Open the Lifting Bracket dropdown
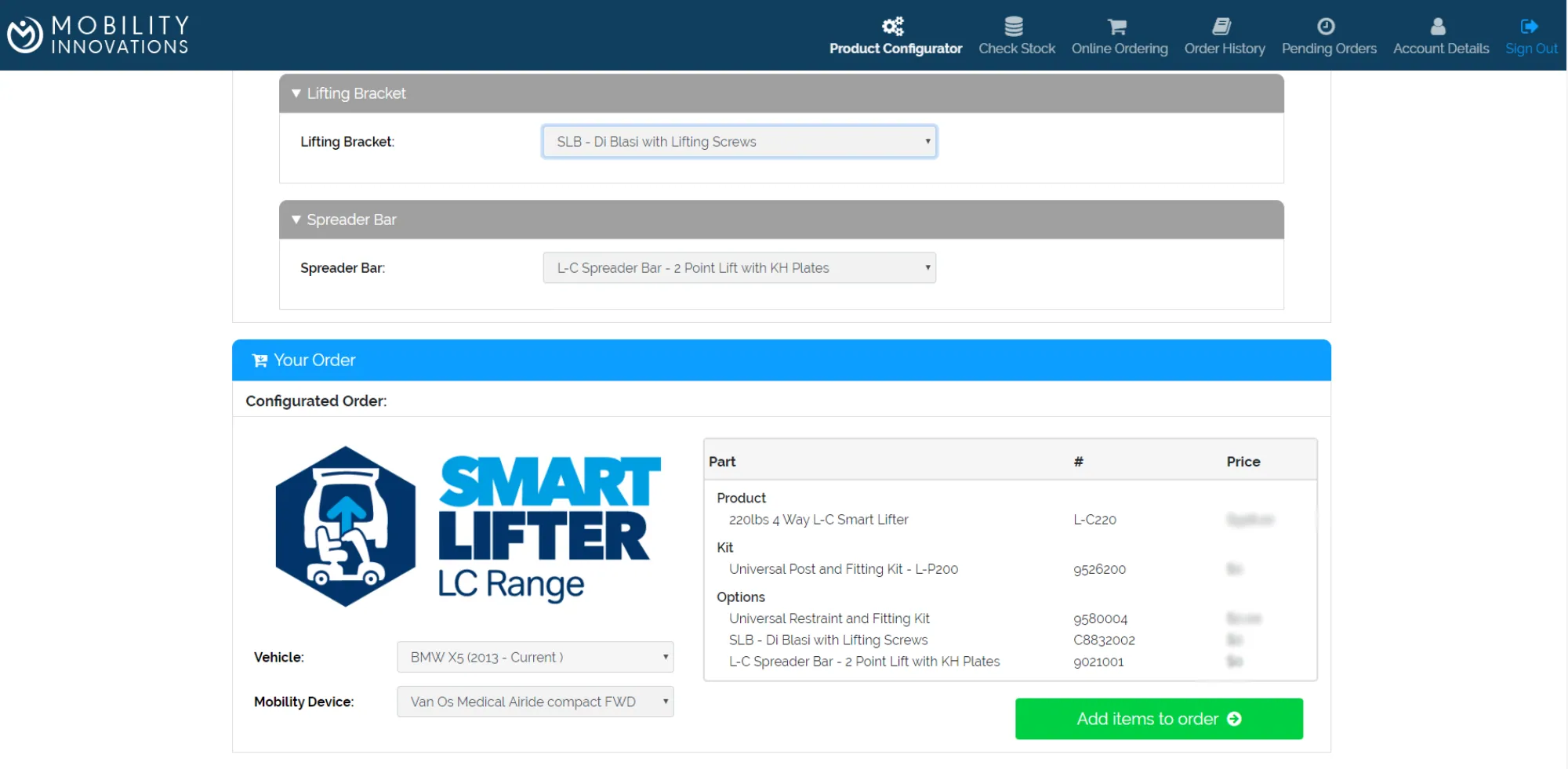The height and width of the screenshot is (769, 1568). click(739, 142)
